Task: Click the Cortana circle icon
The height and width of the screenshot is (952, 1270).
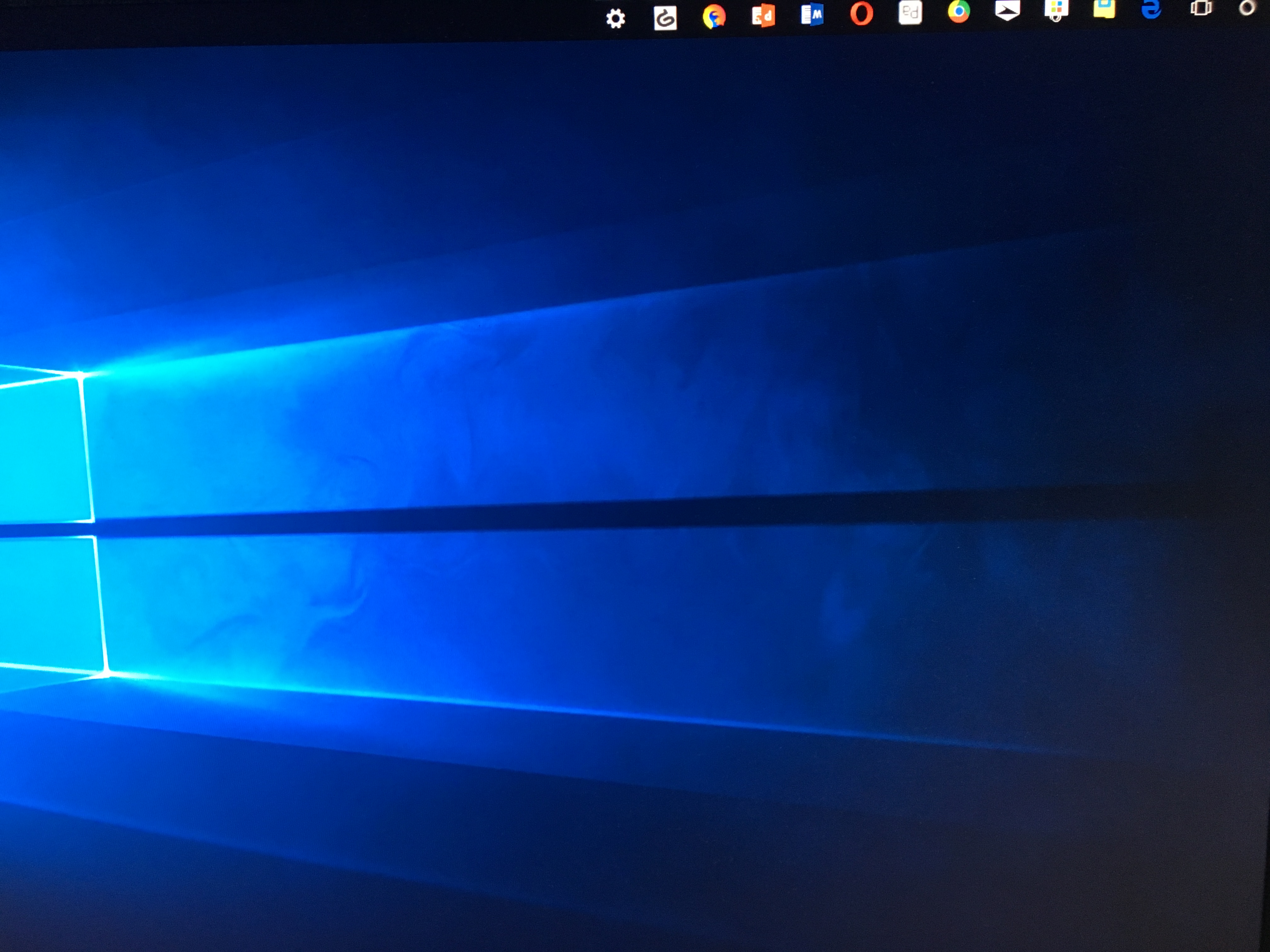Action: 1247,8
